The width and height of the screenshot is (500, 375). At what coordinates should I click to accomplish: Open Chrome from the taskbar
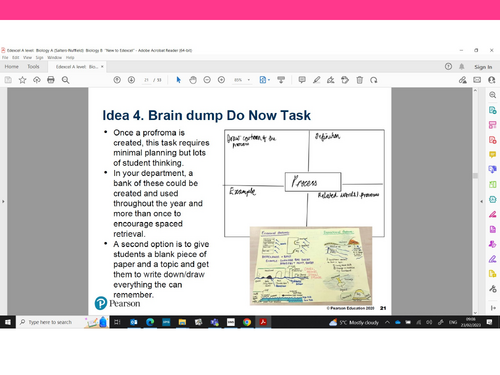(247, 322)
